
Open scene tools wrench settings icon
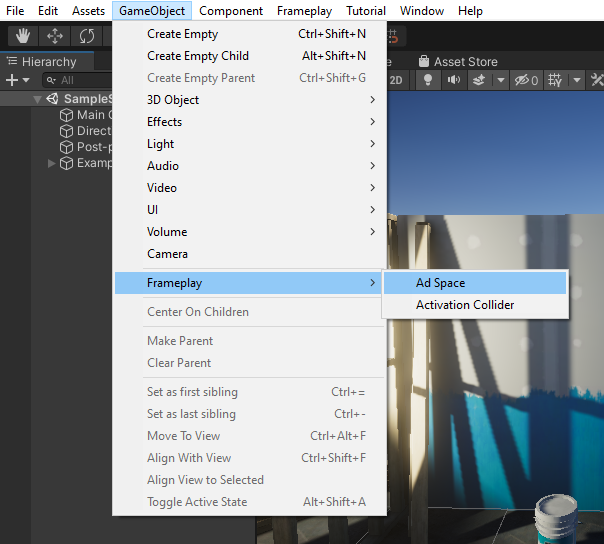click(597, 80)
